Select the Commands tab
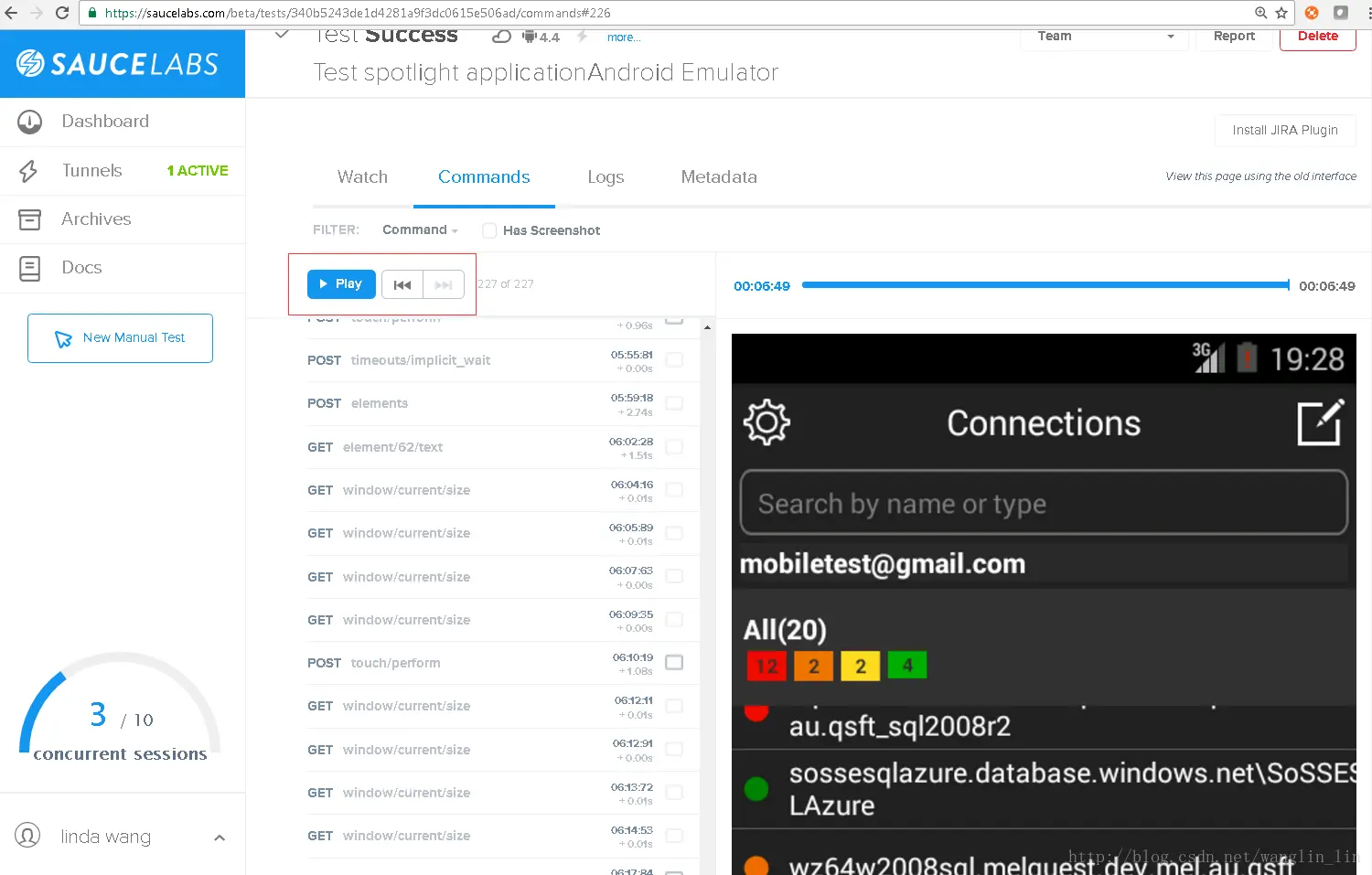 click(x=484, y=177)
